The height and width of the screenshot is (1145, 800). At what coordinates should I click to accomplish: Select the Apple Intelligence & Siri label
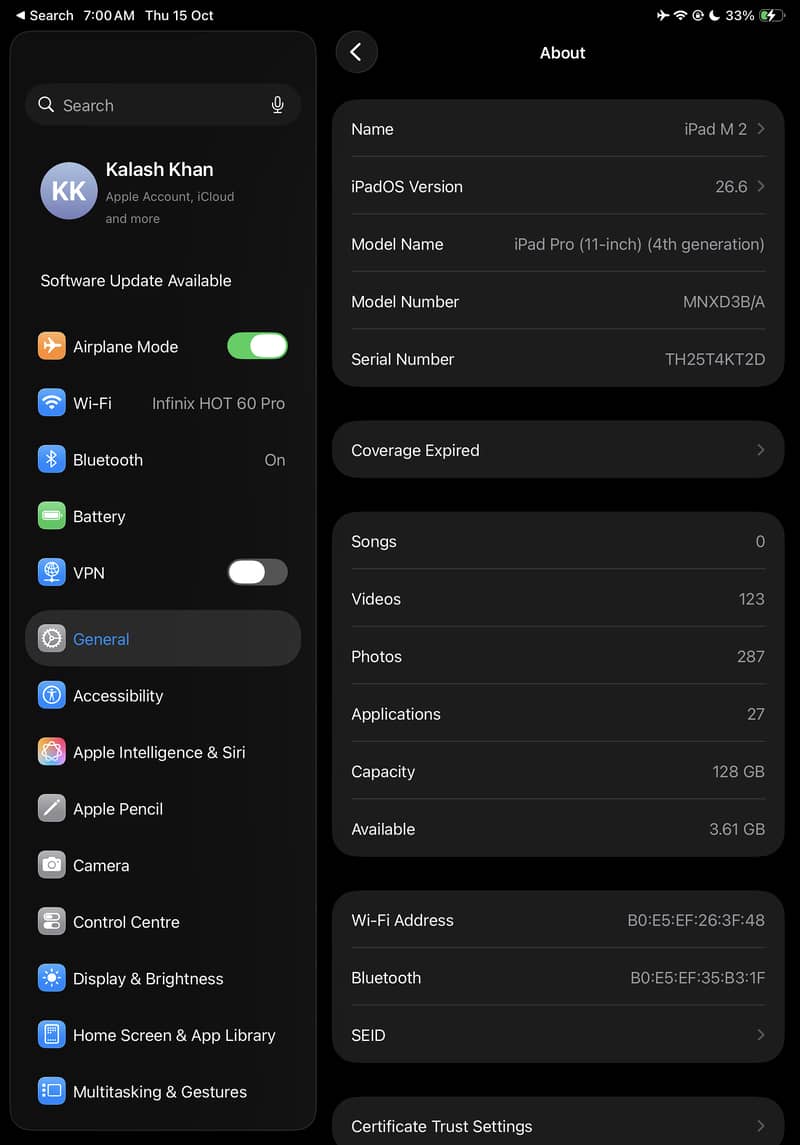point(159,752)
